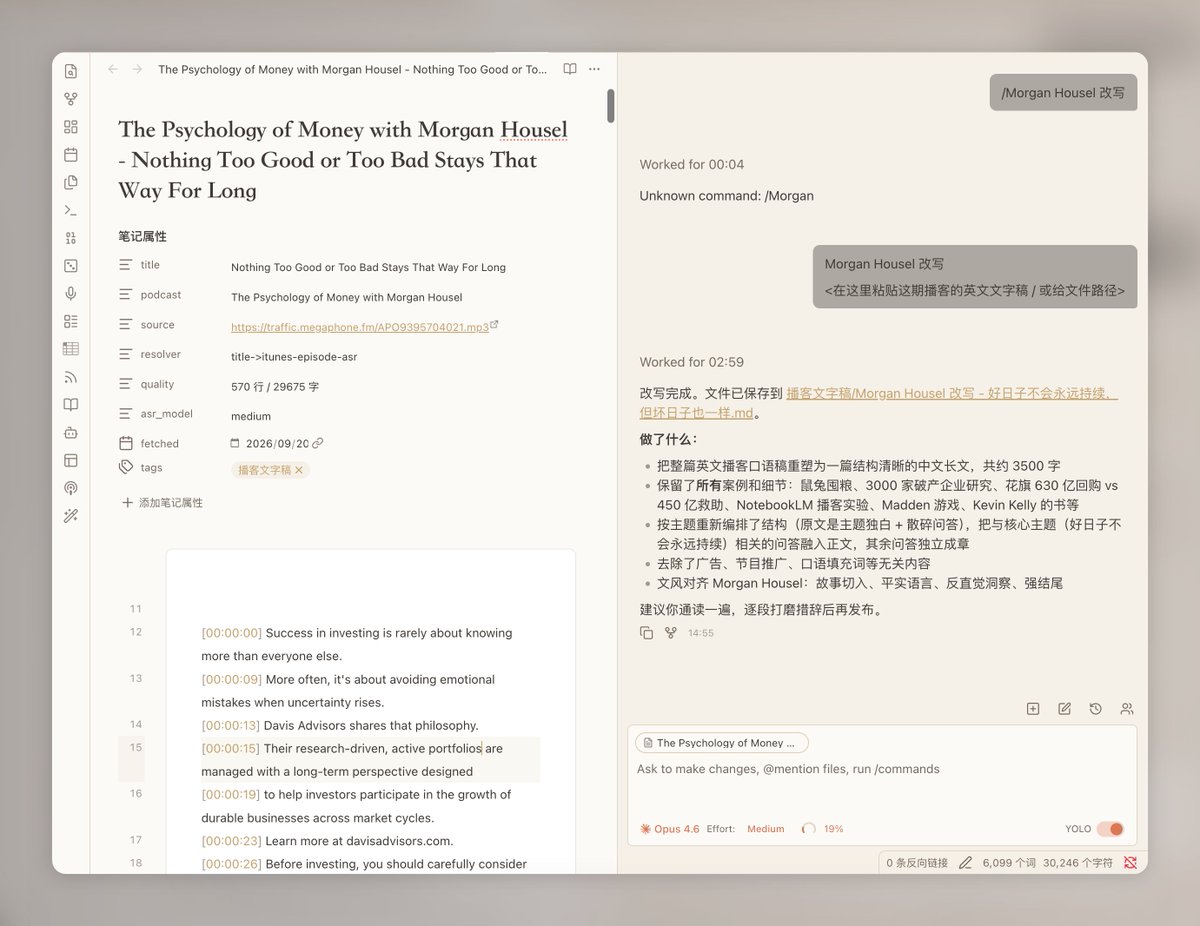Screen dimensions: 1200x926
Task: Open the Opus 4.6 model selector
Action: tap(670, 829)
